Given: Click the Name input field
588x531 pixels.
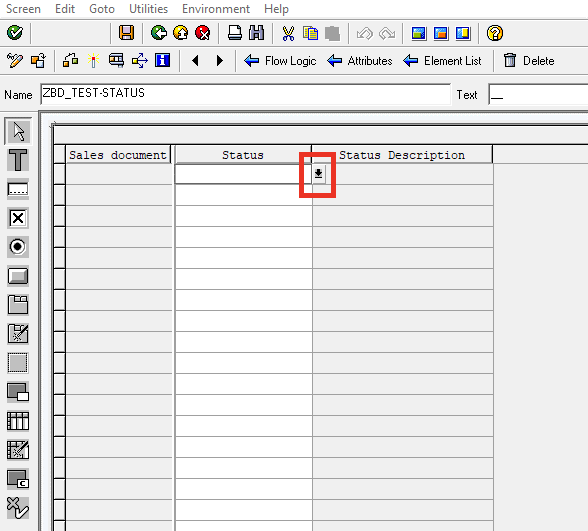Looking at the screenshot, I should coord(246,94).
